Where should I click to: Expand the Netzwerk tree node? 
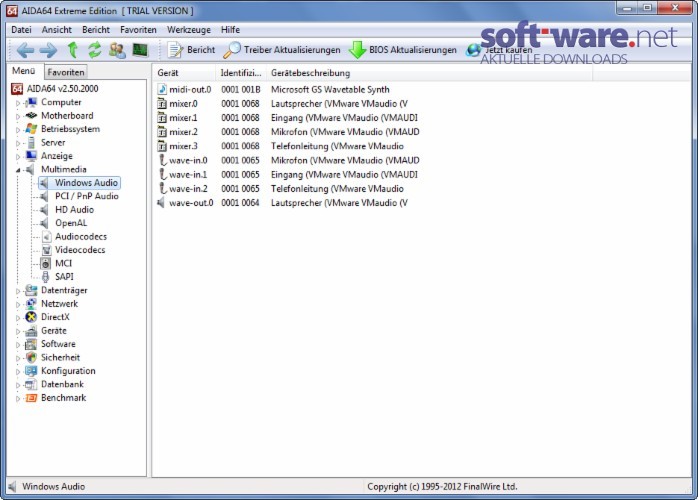click(18, 305)
